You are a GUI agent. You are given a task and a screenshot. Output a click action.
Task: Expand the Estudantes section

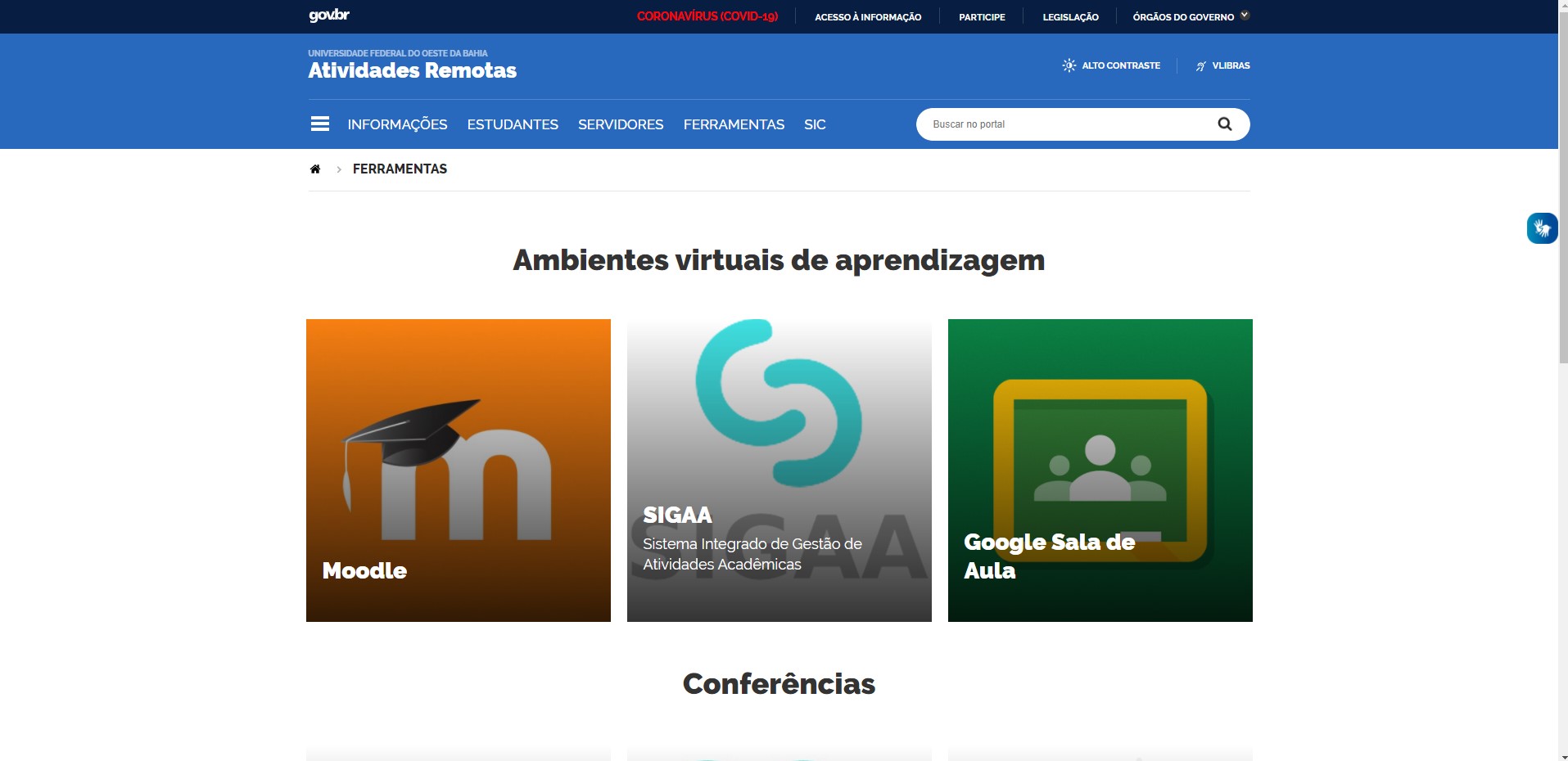pos(512,124)
